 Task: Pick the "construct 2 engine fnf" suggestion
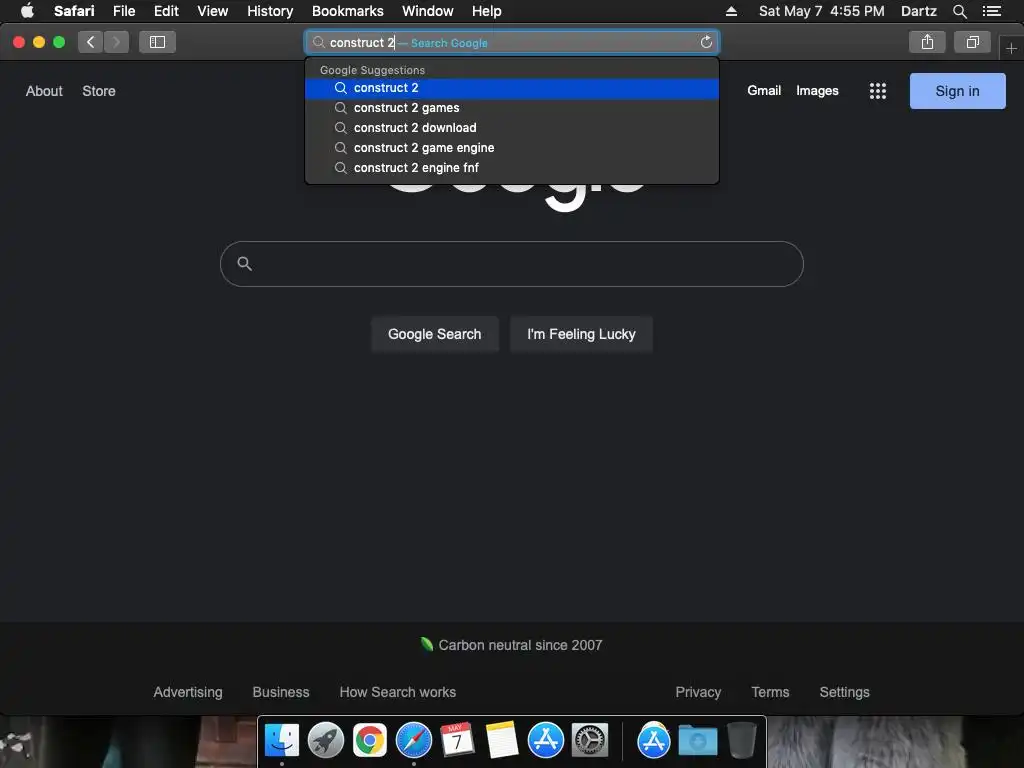[x=512, y=168]
